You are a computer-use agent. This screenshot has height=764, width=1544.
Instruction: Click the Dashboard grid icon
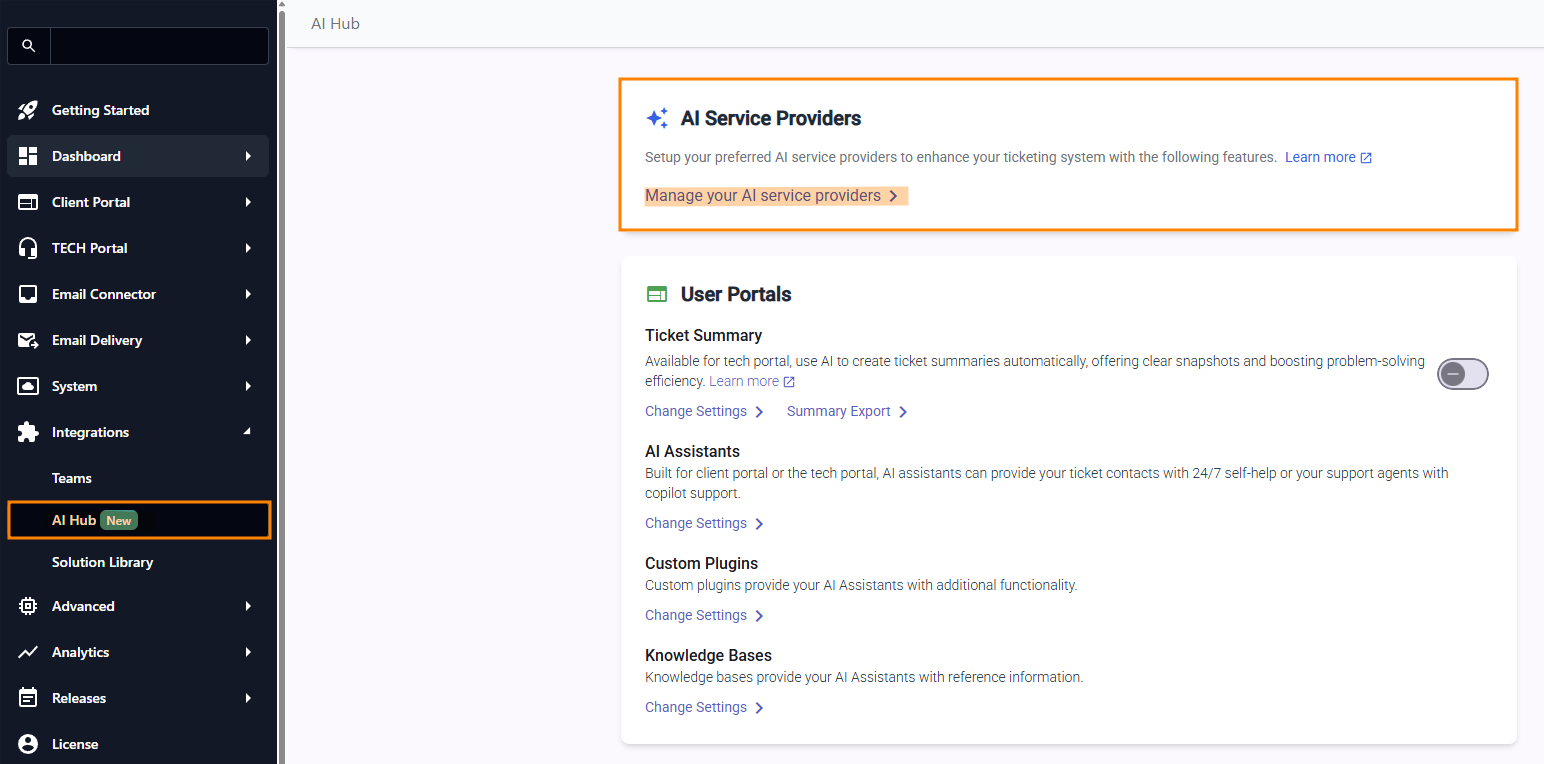(28, 156)
